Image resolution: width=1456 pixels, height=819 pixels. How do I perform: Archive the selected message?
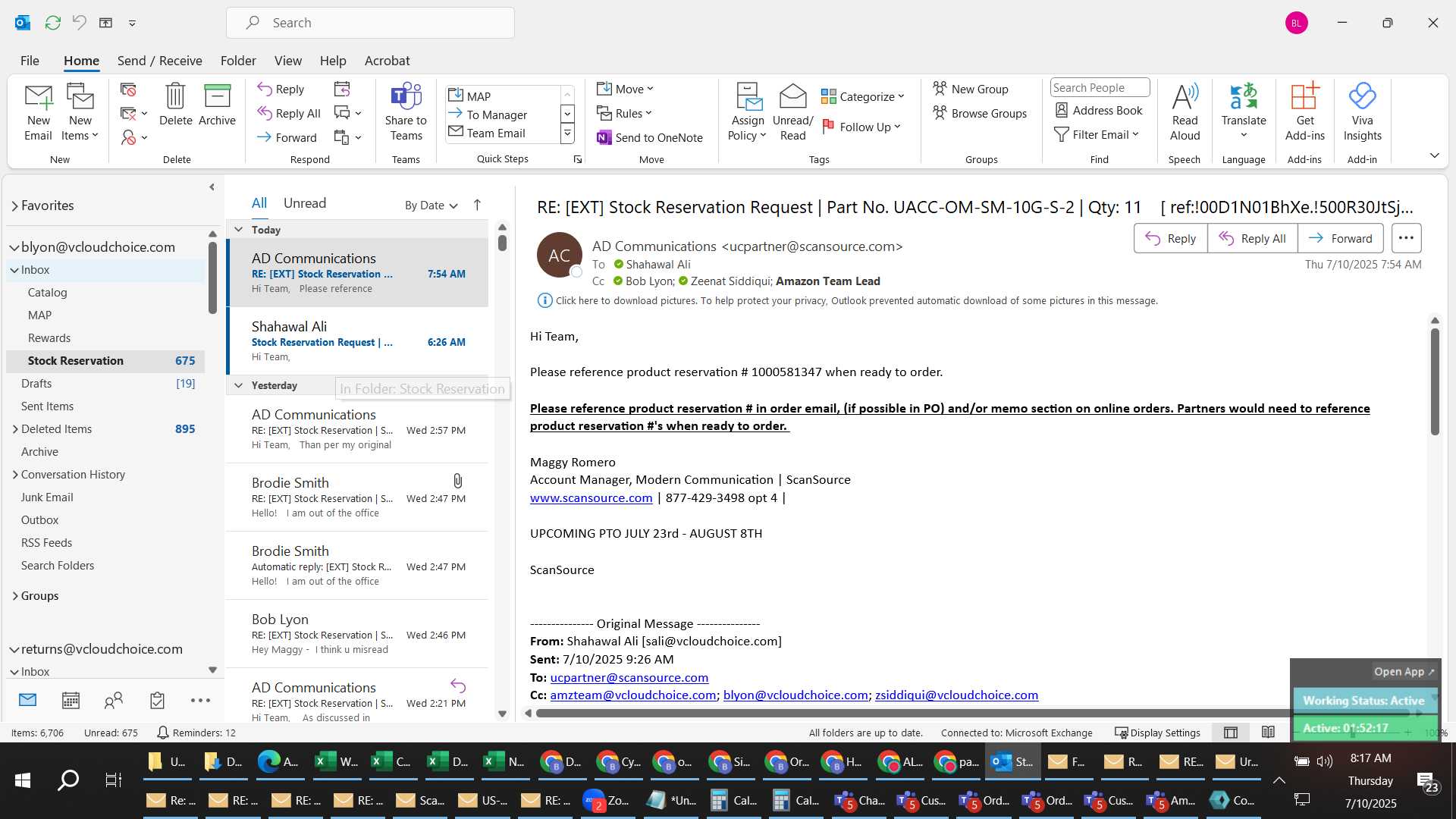tap(217, 106)
